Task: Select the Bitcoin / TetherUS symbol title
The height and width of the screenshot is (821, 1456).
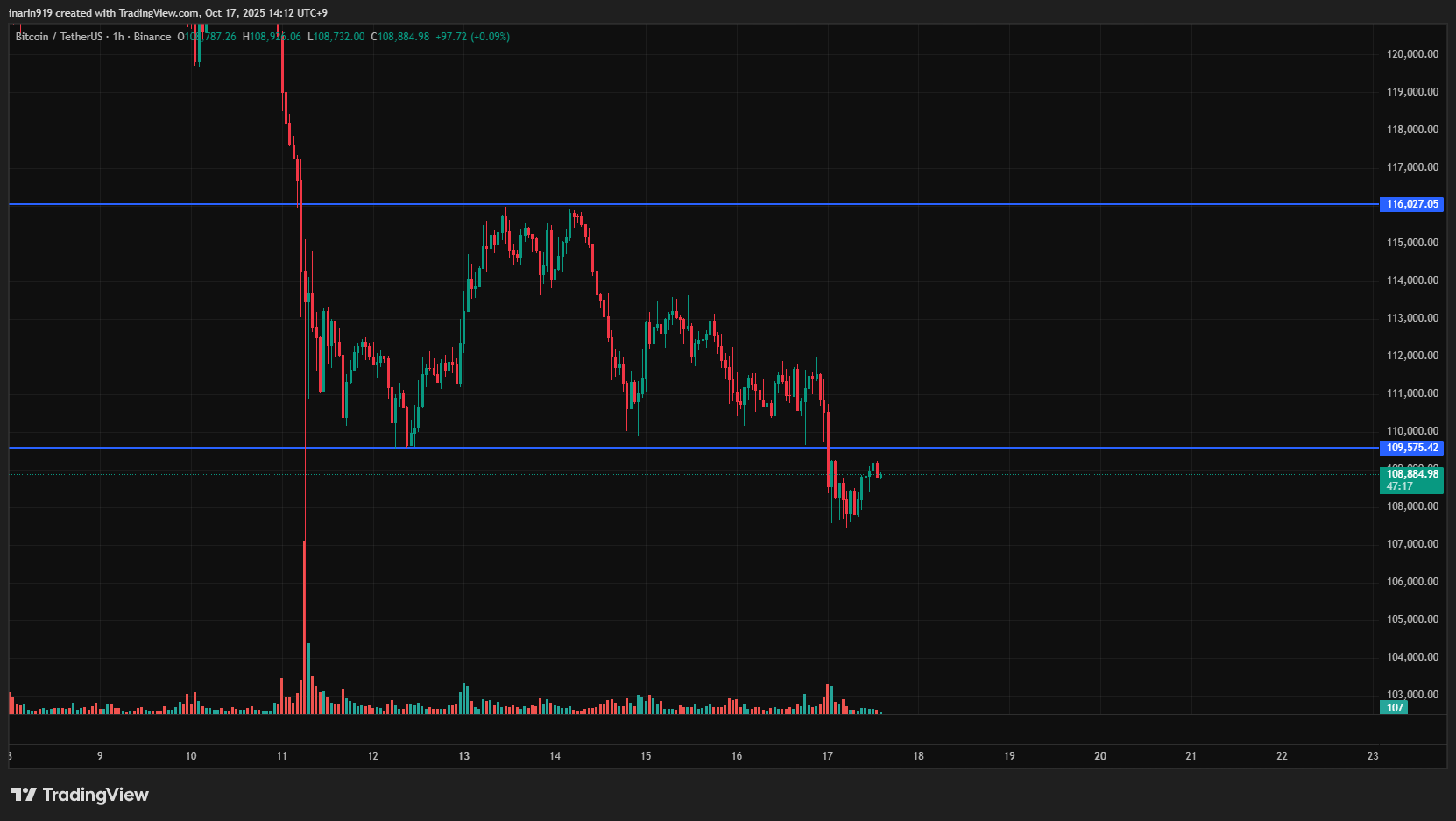Action: pyautogui.click(x=58, y=37)
